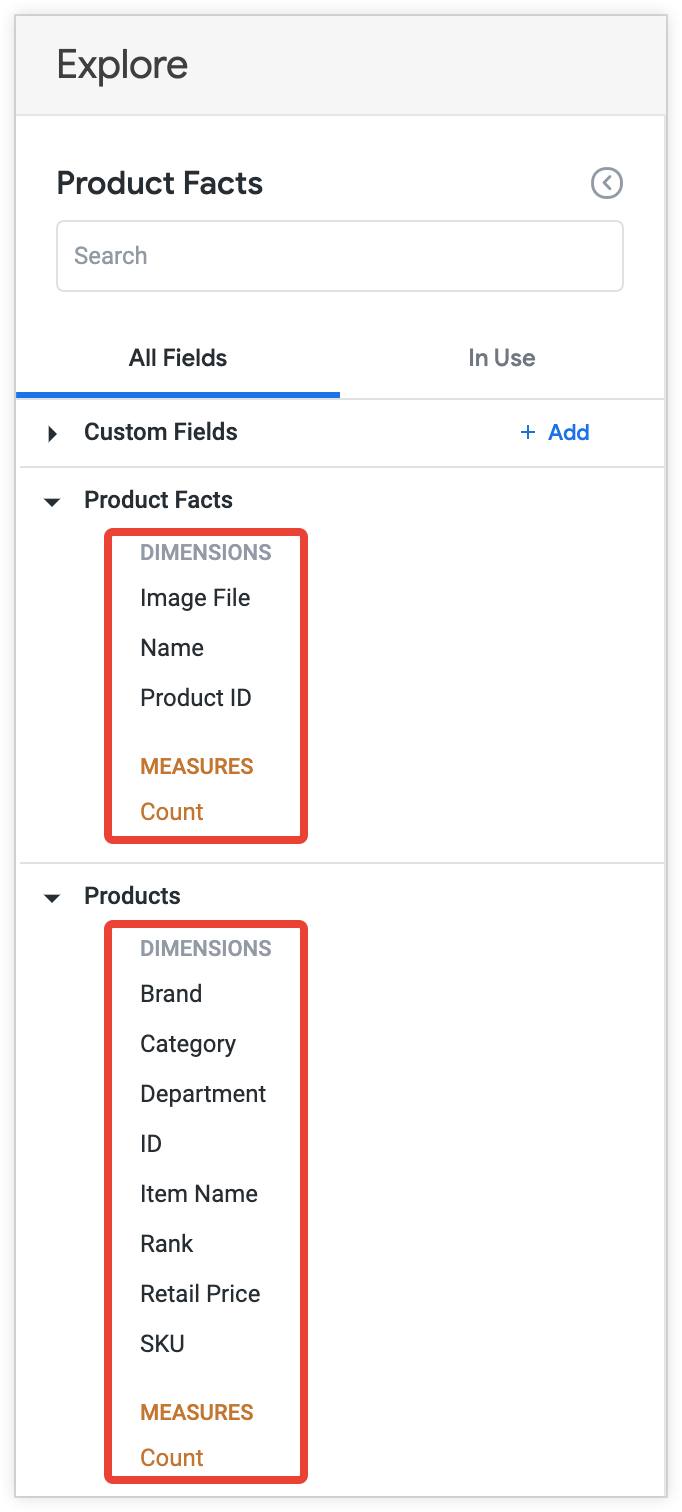Select the Category dimension
This screenshot has width=682, height=1512.
187,1043
